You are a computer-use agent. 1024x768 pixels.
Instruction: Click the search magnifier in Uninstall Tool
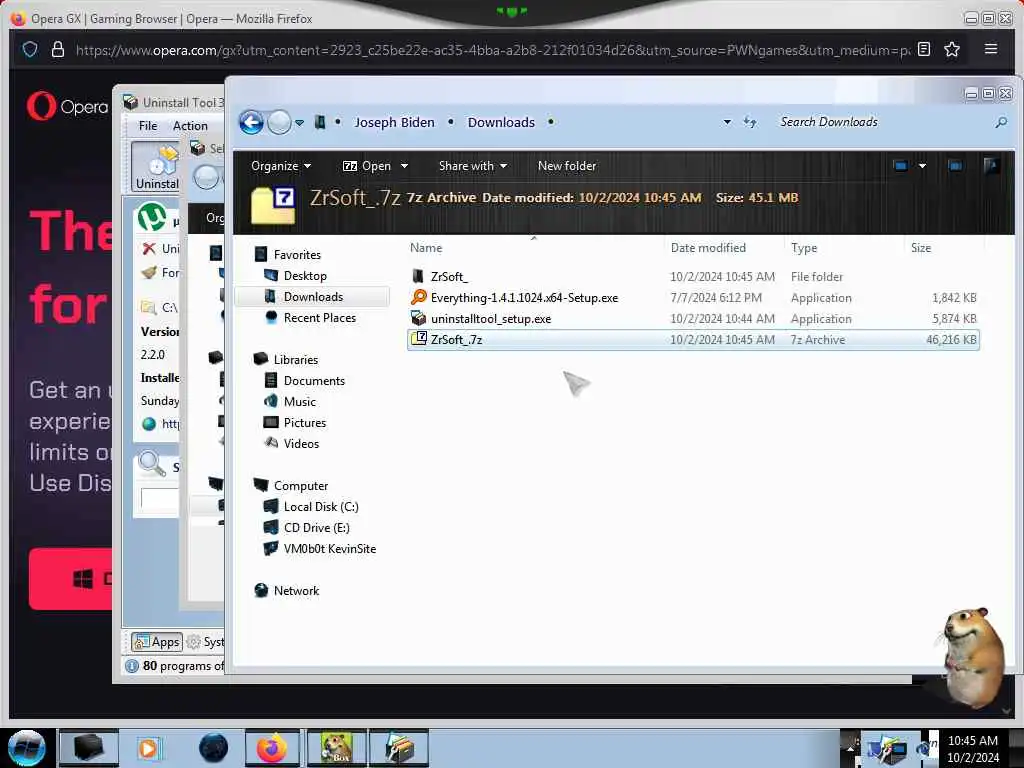point(152,464)
